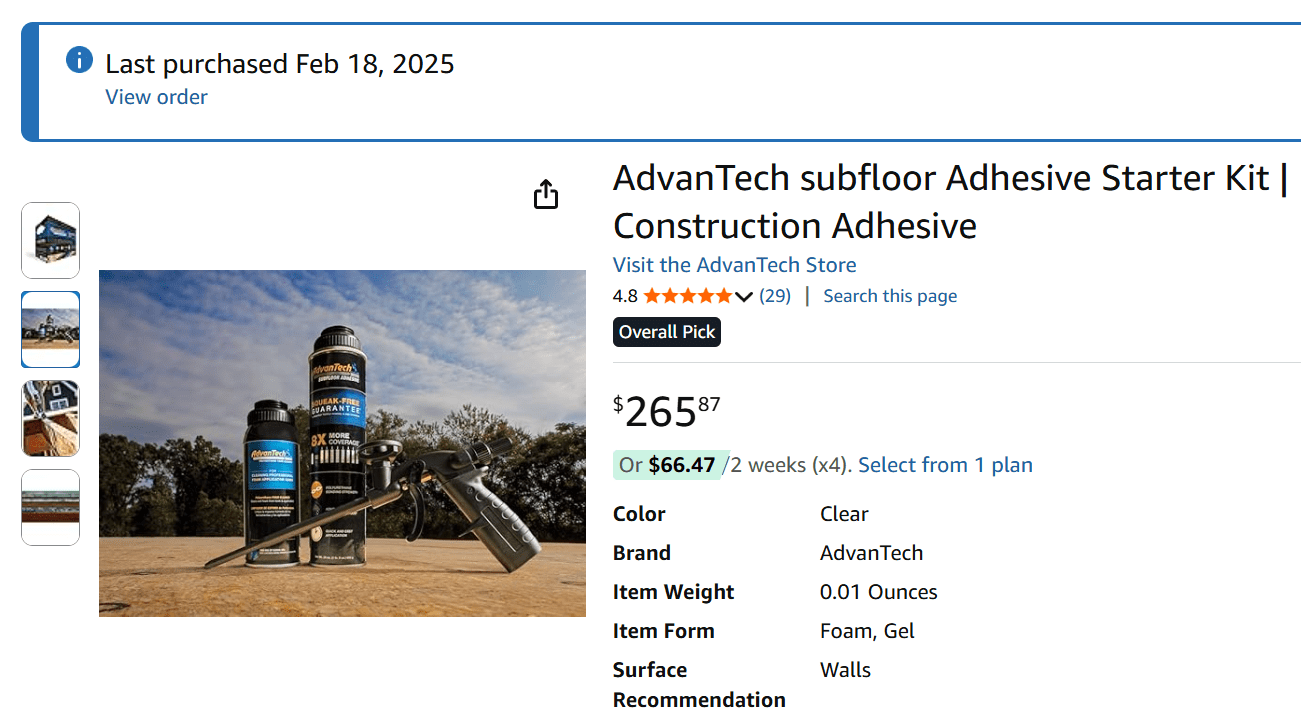Click the 4.8 rating number
The height and width of the screenshot is (712, 1301).
tap(625, 295)
